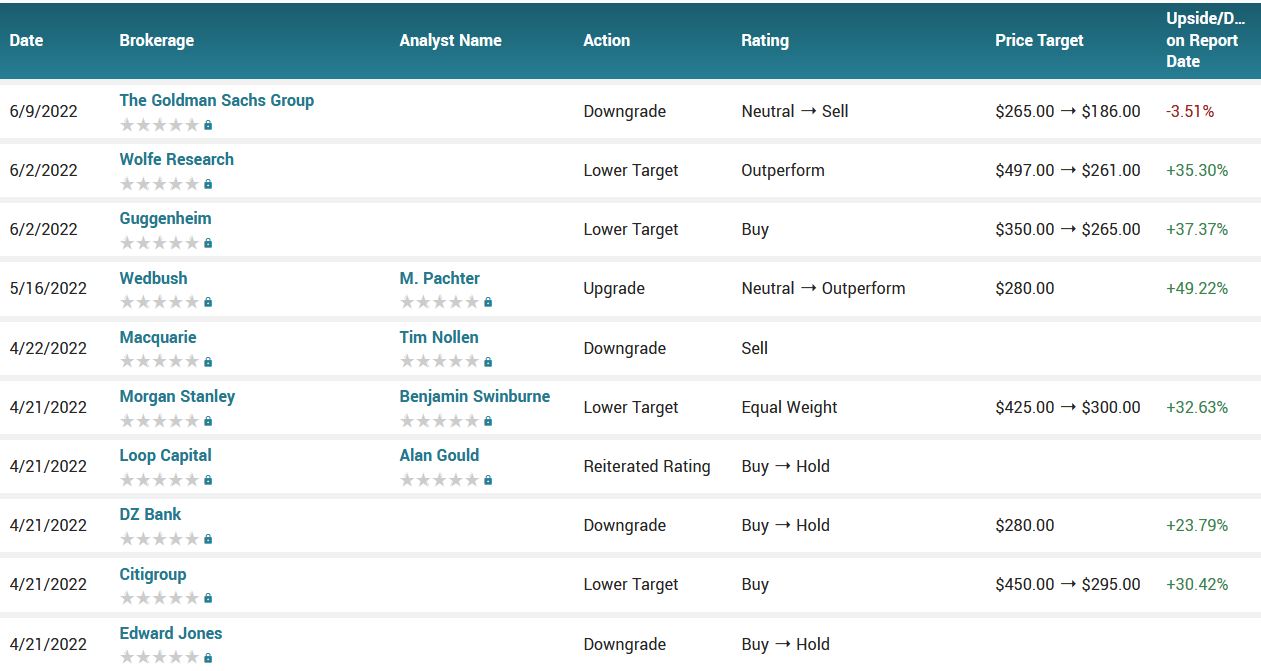Click lock icon beside M. Pachter stars
The image size is (1261, 671).
click(x=488, y=303)
